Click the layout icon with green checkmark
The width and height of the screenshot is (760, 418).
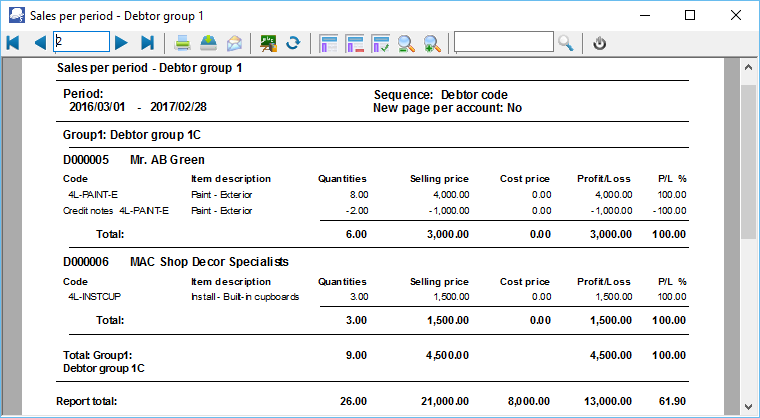(x=381, y=43)
